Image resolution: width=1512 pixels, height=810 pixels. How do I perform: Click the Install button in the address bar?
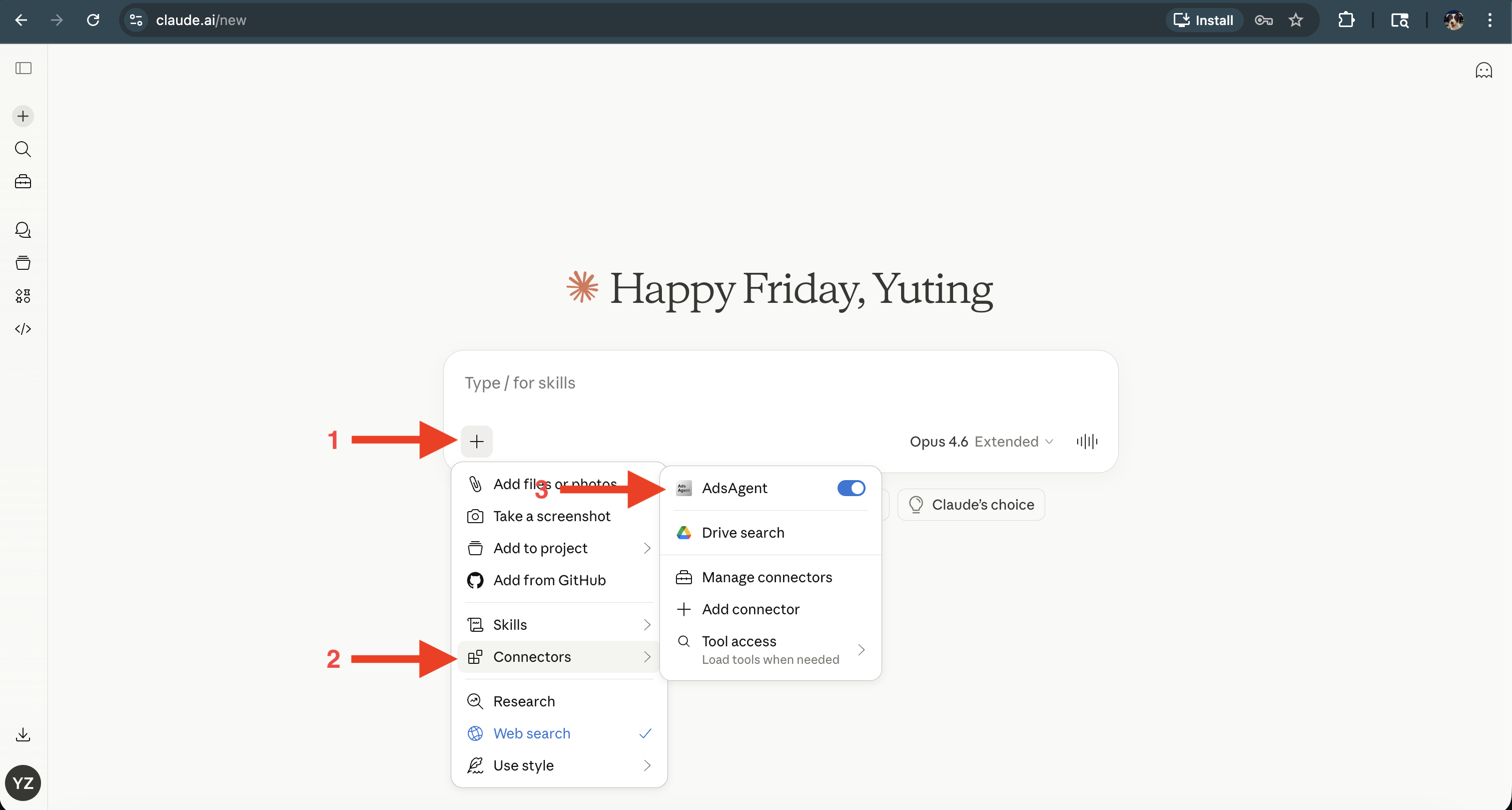[x=1204, y=20]
